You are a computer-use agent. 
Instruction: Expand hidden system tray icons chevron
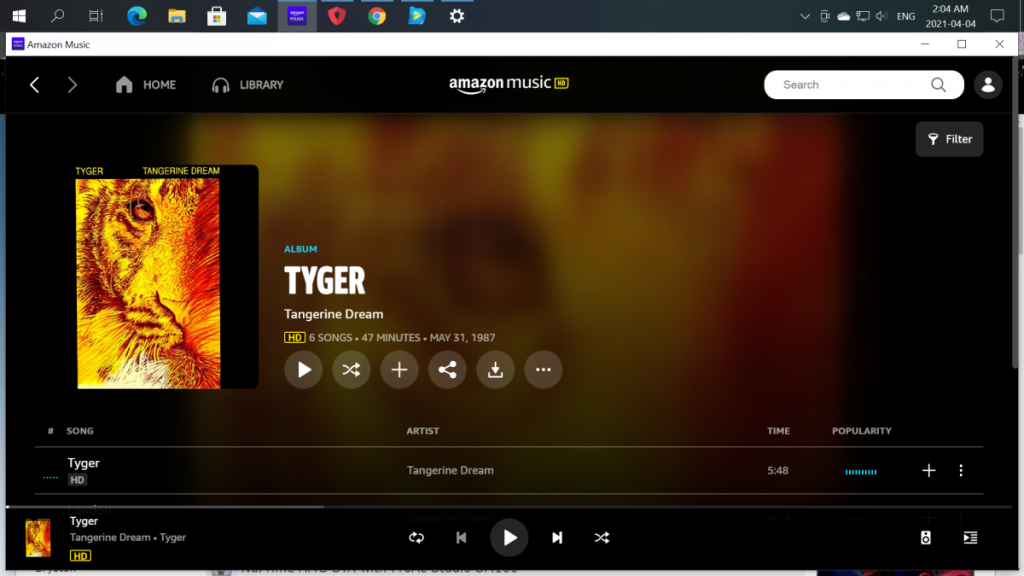(x=805, y=16)
